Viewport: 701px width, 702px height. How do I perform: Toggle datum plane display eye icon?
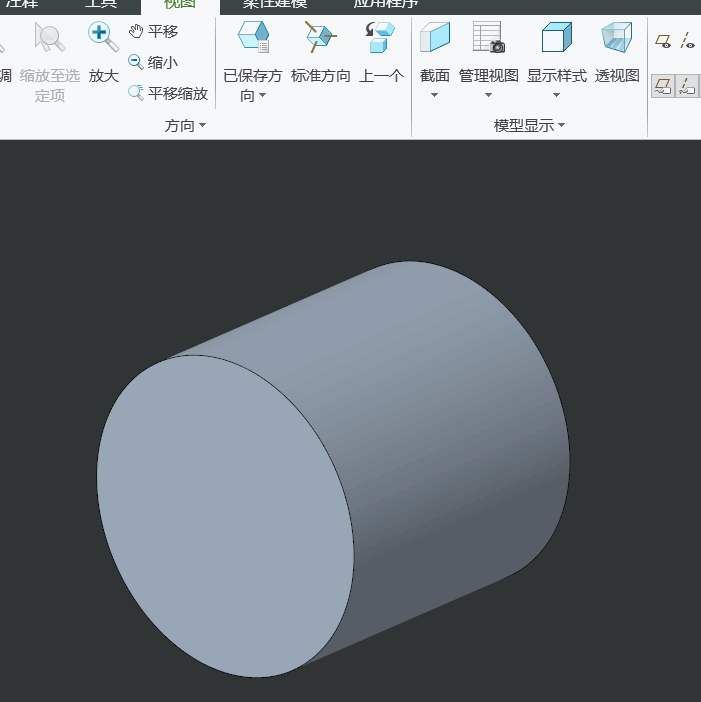(x=663, y=41)
